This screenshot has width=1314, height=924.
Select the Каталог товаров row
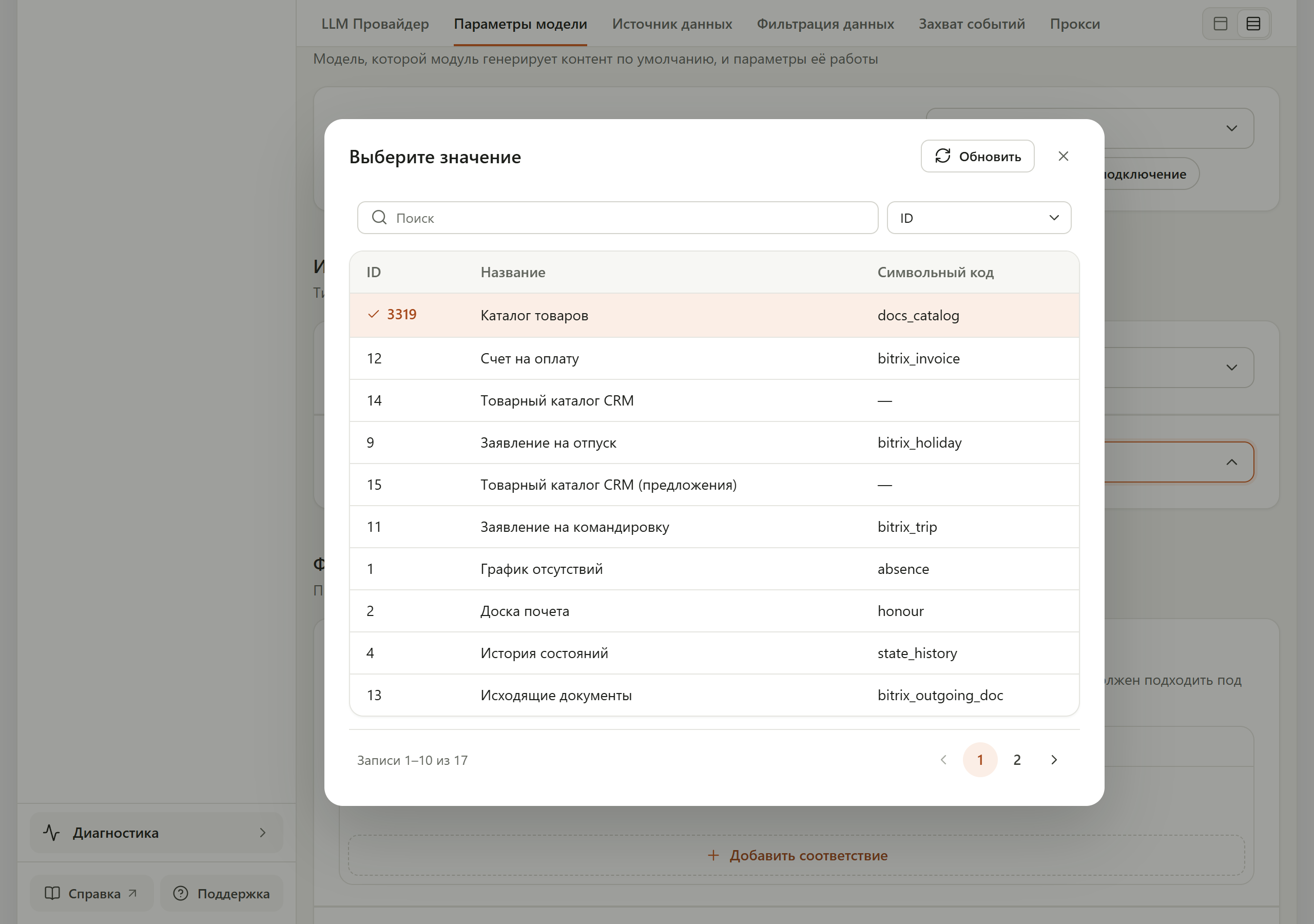[714, 315]
